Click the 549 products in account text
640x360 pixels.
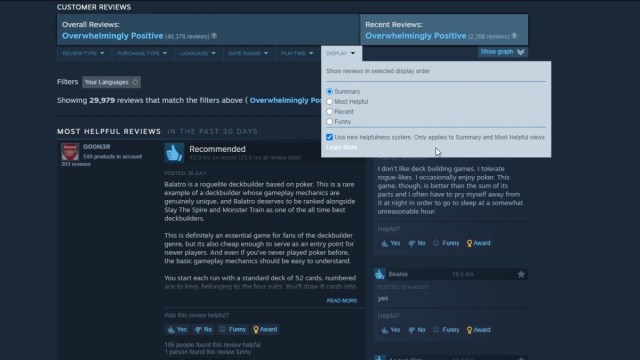(x=113, y=156)
